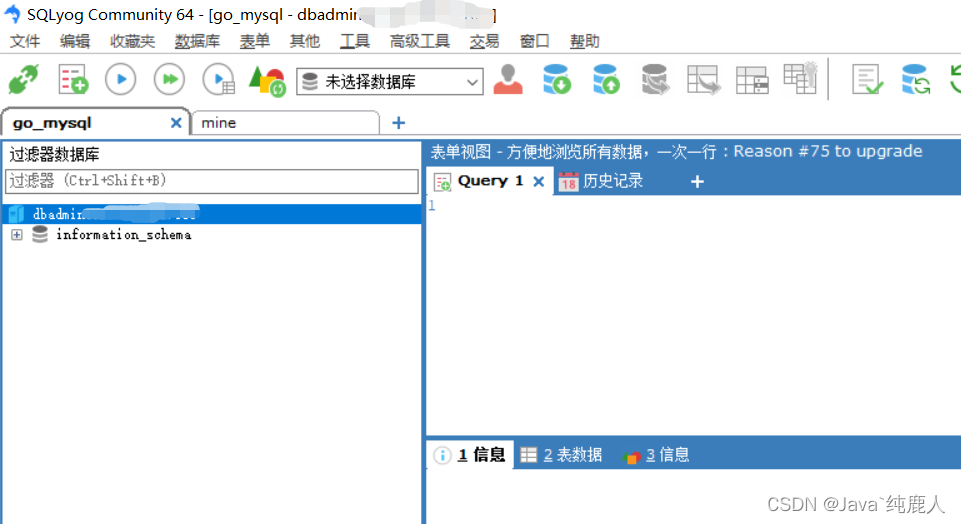Click the Execute and edit resultset icon
This screenshot has height=524, width=961.
pyautogui.click(x=219, y=80)
